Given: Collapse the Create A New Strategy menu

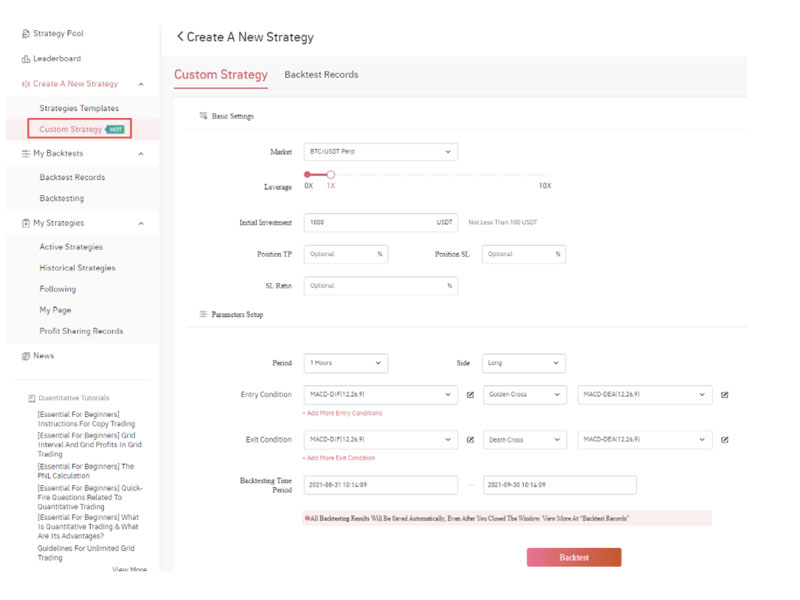Looking at the screenshot, I should pos(141,84).
